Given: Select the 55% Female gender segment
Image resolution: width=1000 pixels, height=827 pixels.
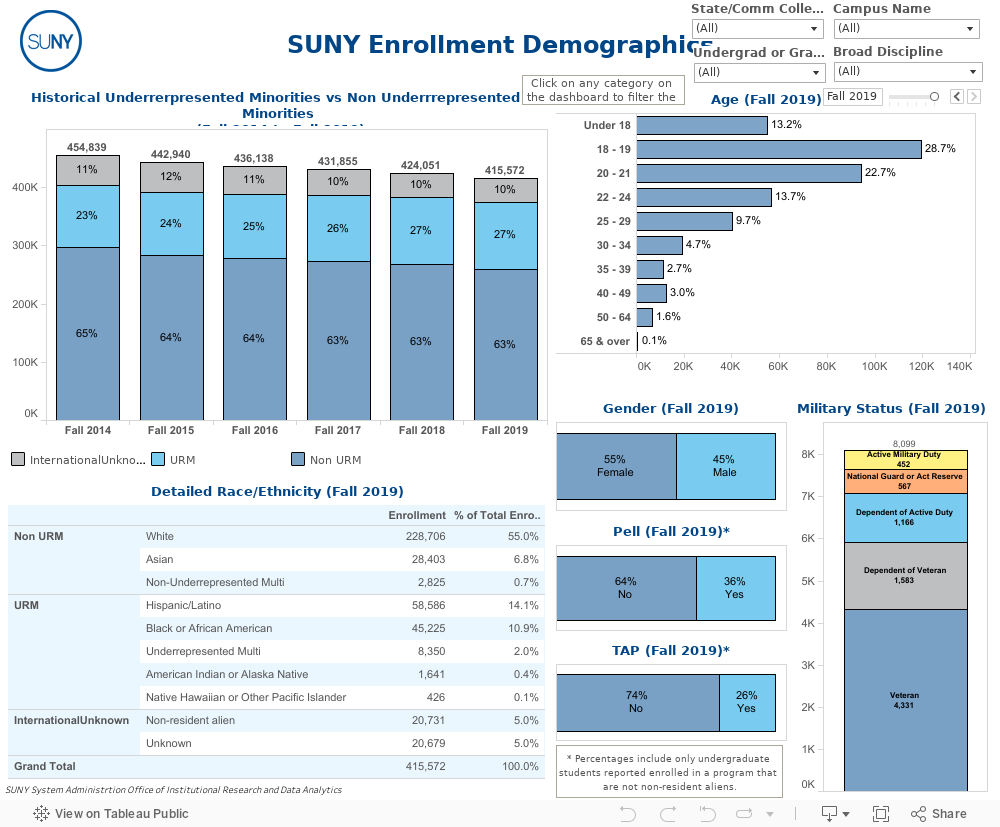Looking at the screenshot, I should 617,466.
